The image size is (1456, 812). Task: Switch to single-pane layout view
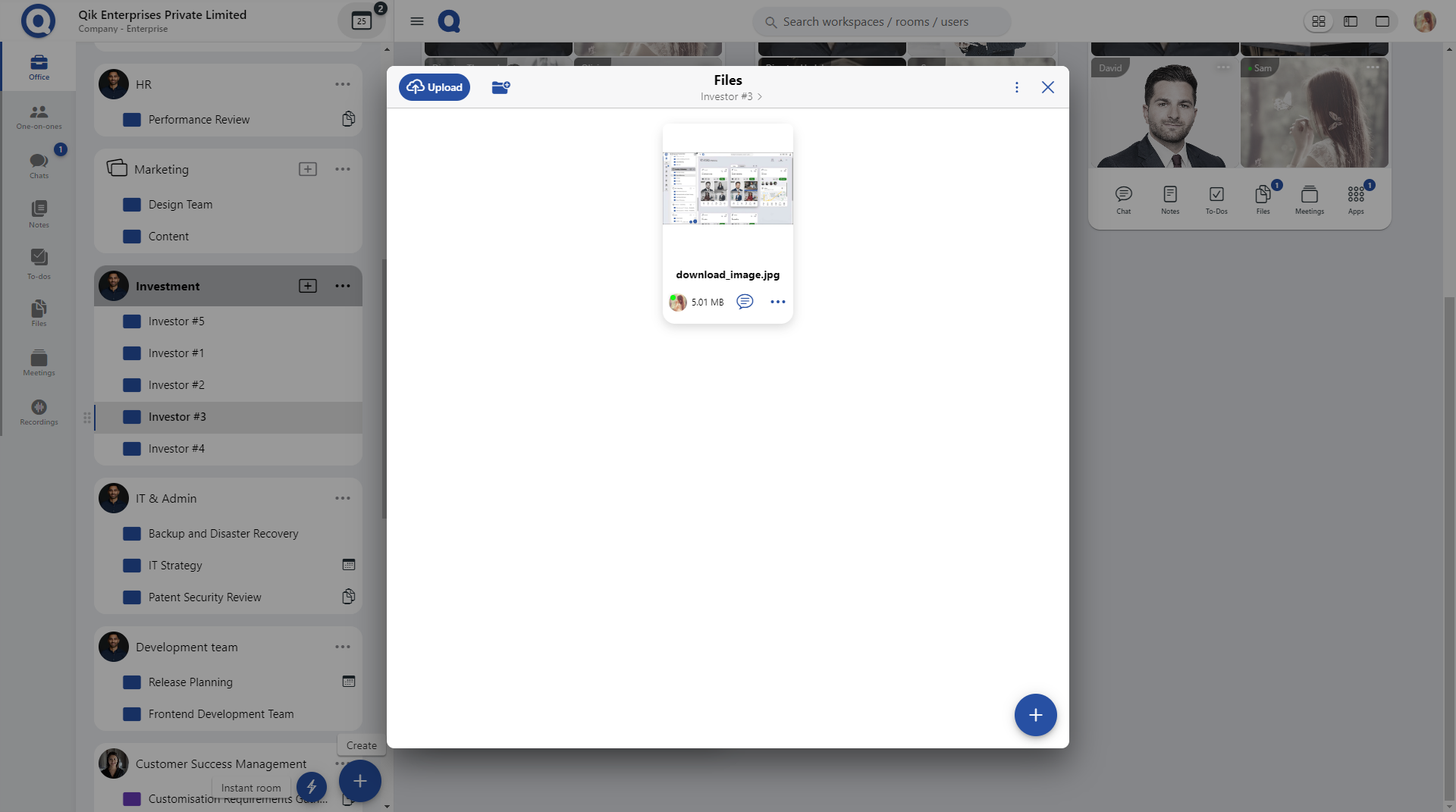[1382, 21]
